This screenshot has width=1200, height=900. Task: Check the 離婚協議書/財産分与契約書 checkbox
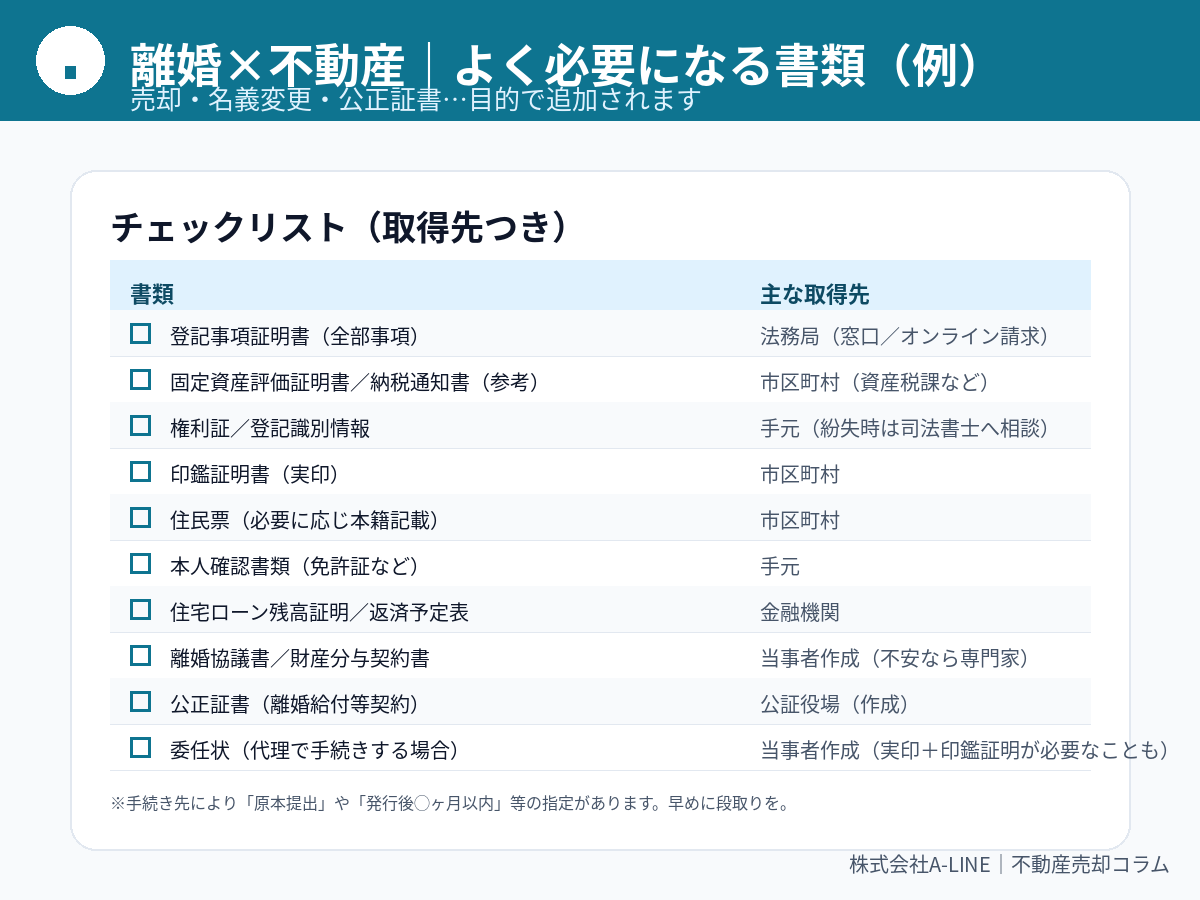pos(140,656)
